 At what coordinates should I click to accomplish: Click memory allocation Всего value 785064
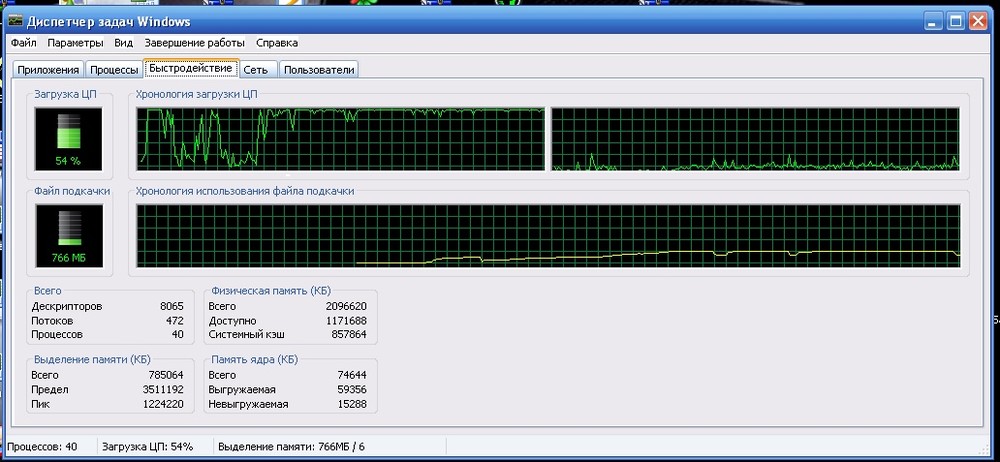166,375
